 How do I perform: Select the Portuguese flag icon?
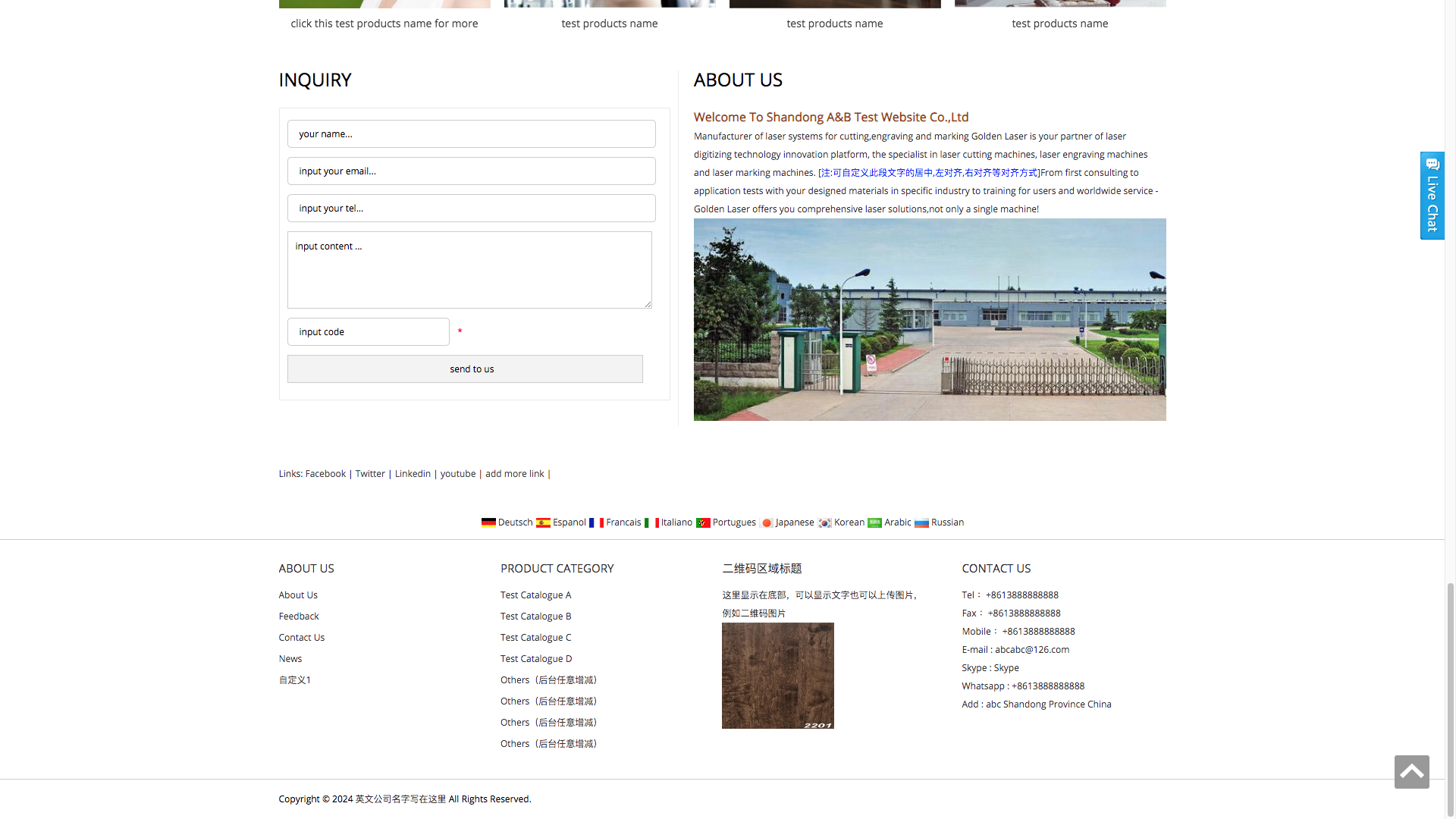pos(703,522)
